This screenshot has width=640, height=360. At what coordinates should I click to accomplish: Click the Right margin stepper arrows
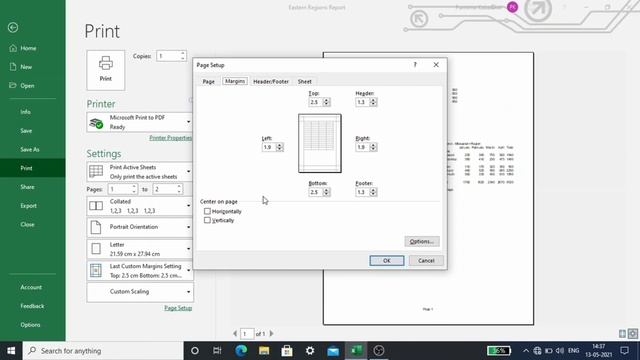[373, 147]
